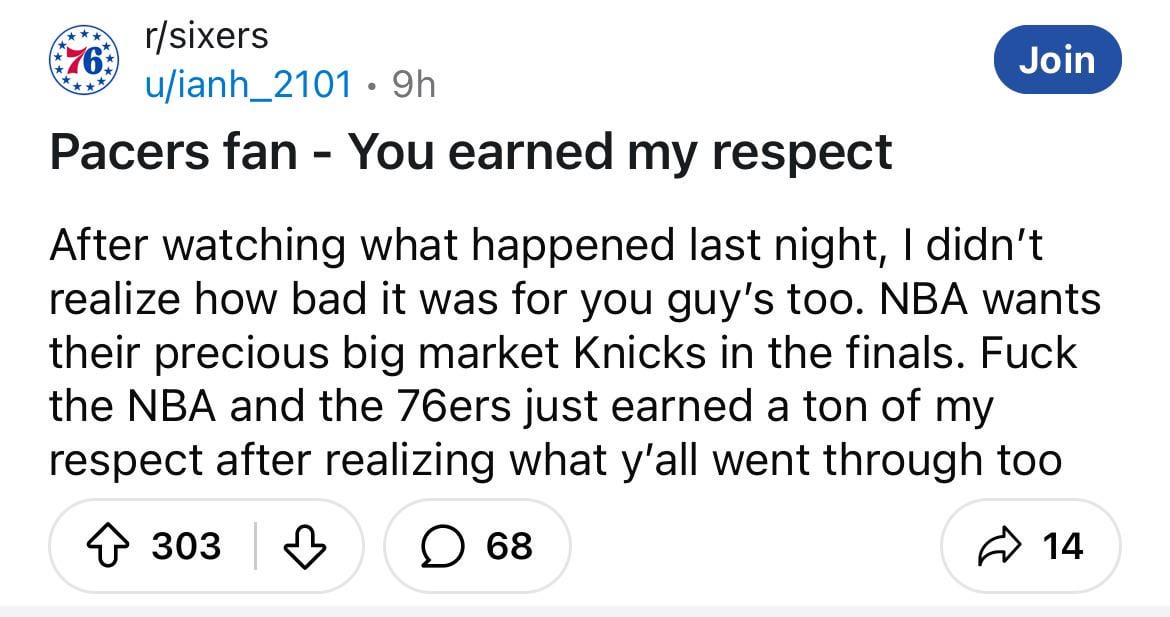The width and height of the screenshot is (1170, 617).
Task: Click the divider between vote arrows
Action: [x=255, y=546]
